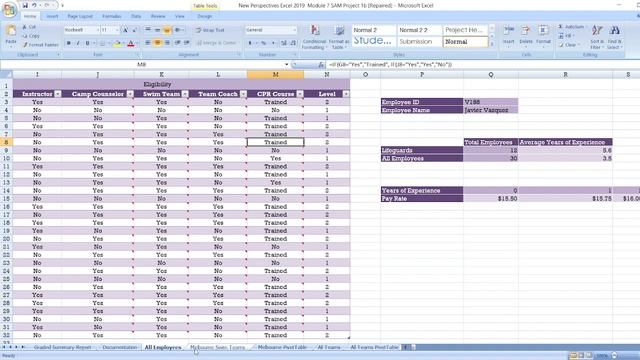Apply the Comma Style number format
Viewport: 640px width, 360px height.
click(x=273, y=43)
